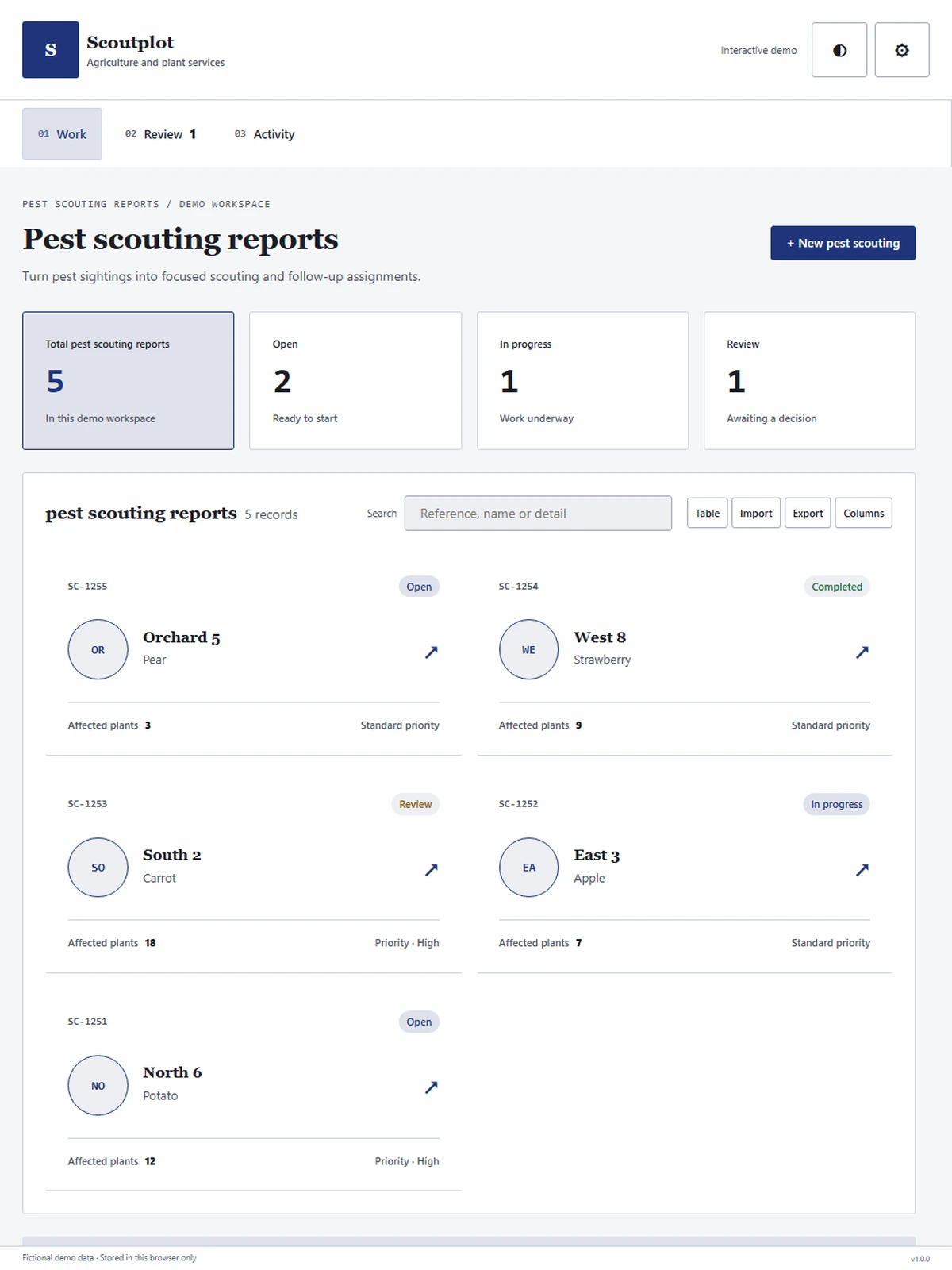
Task: Click the breadcrumb Pest scouting reports / Demo workspace
Action: point(146,204)
